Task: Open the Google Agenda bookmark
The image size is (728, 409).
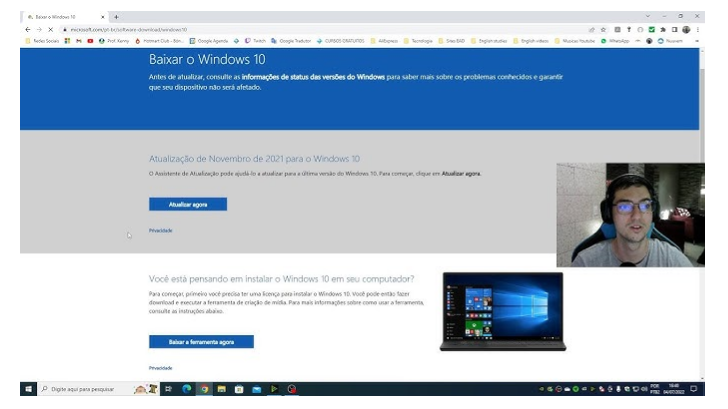Action: coord(209,41)
